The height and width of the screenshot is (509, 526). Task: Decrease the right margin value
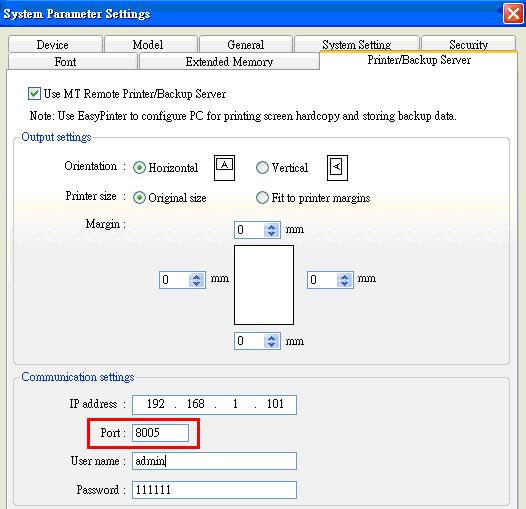tap(344, 284)
